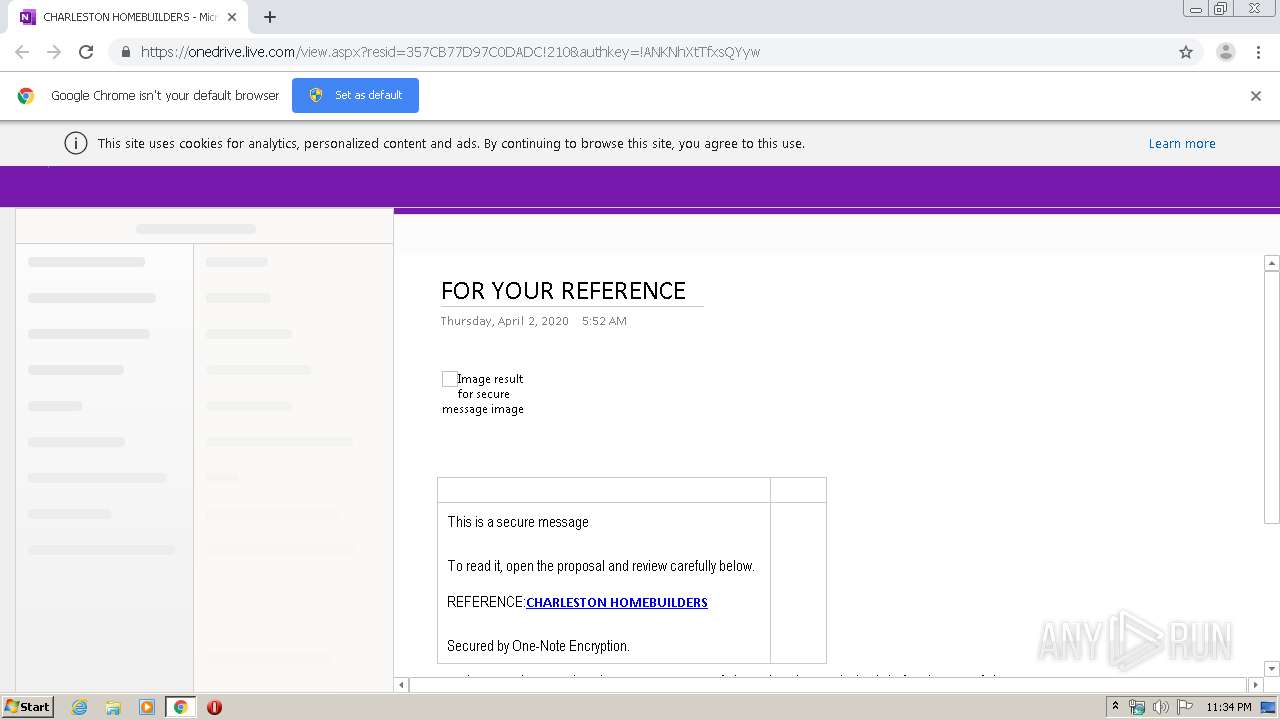Open the media player taskbar icon
The width and height of the screenshot is (1280, 720).
click(x=146, y=707)
